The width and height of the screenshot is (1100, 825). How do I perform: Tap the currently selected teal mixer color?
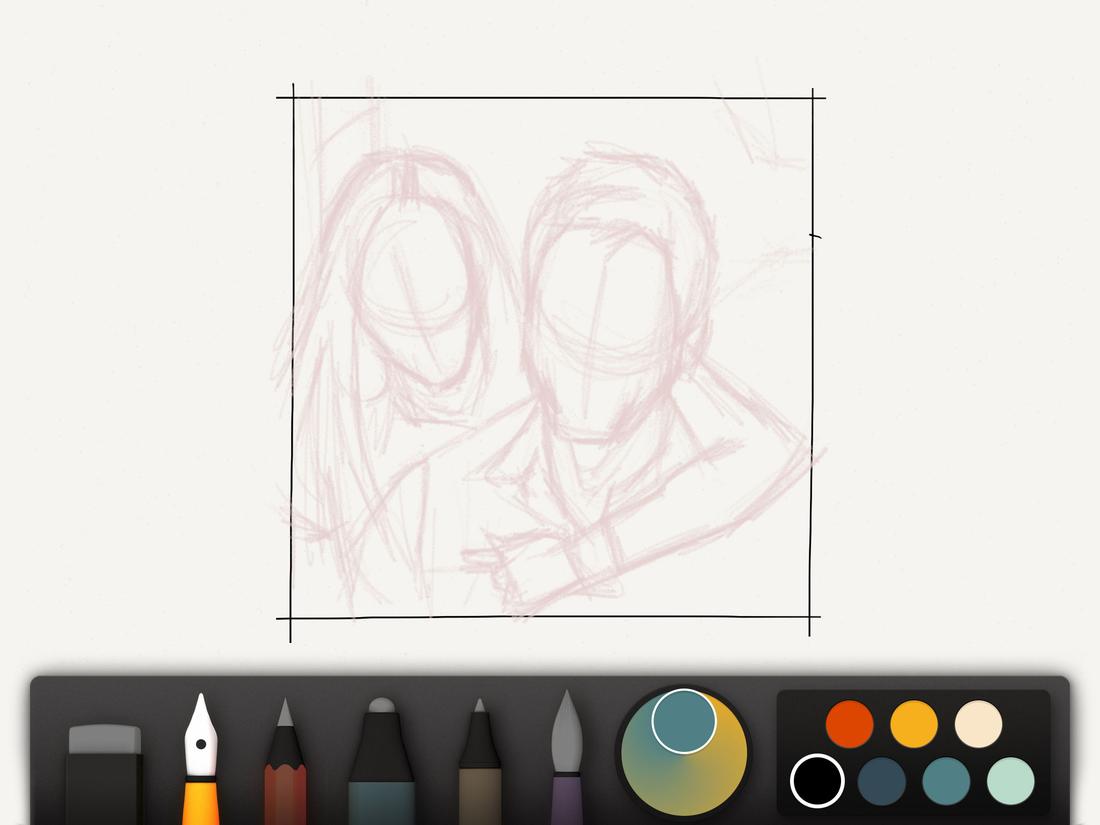pos(683,721)
